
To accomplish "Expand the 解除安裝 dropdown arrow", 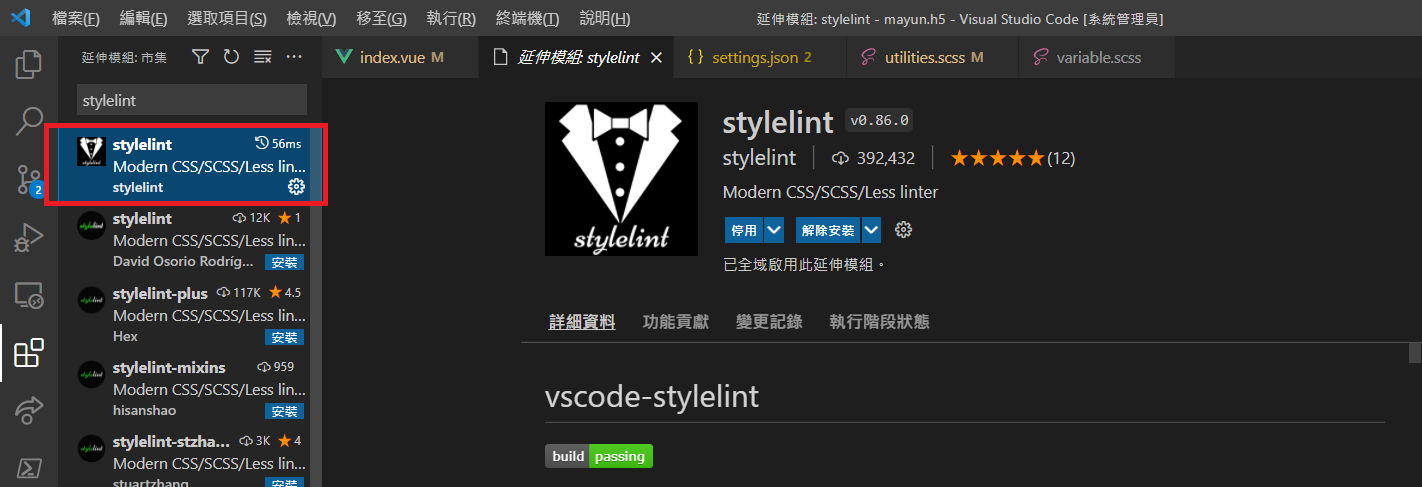I will [871, 230].
